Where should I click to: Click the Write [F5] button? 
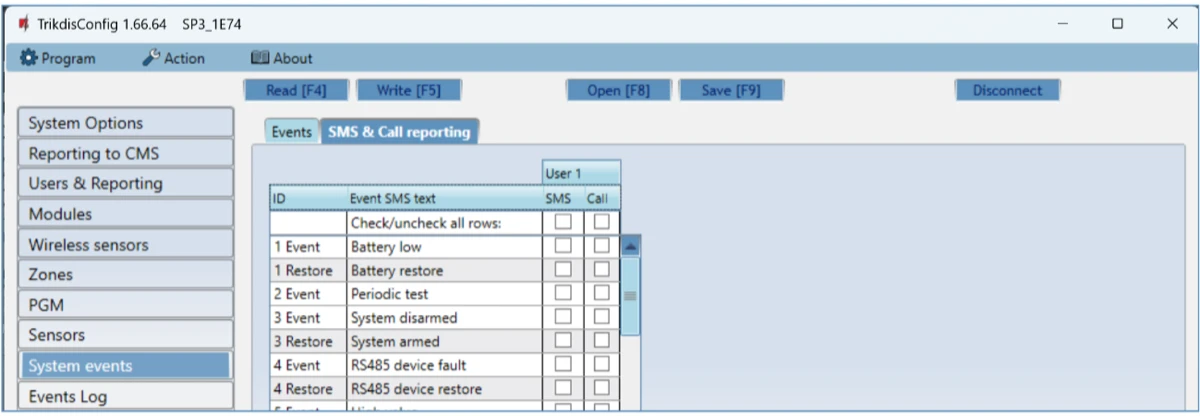pos(406,90)
